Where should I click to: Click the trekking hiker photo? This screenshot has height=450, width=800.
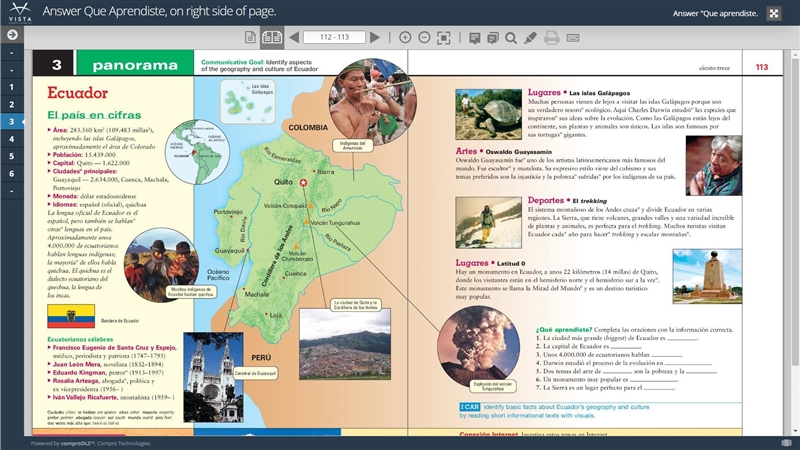pos(488,223)
